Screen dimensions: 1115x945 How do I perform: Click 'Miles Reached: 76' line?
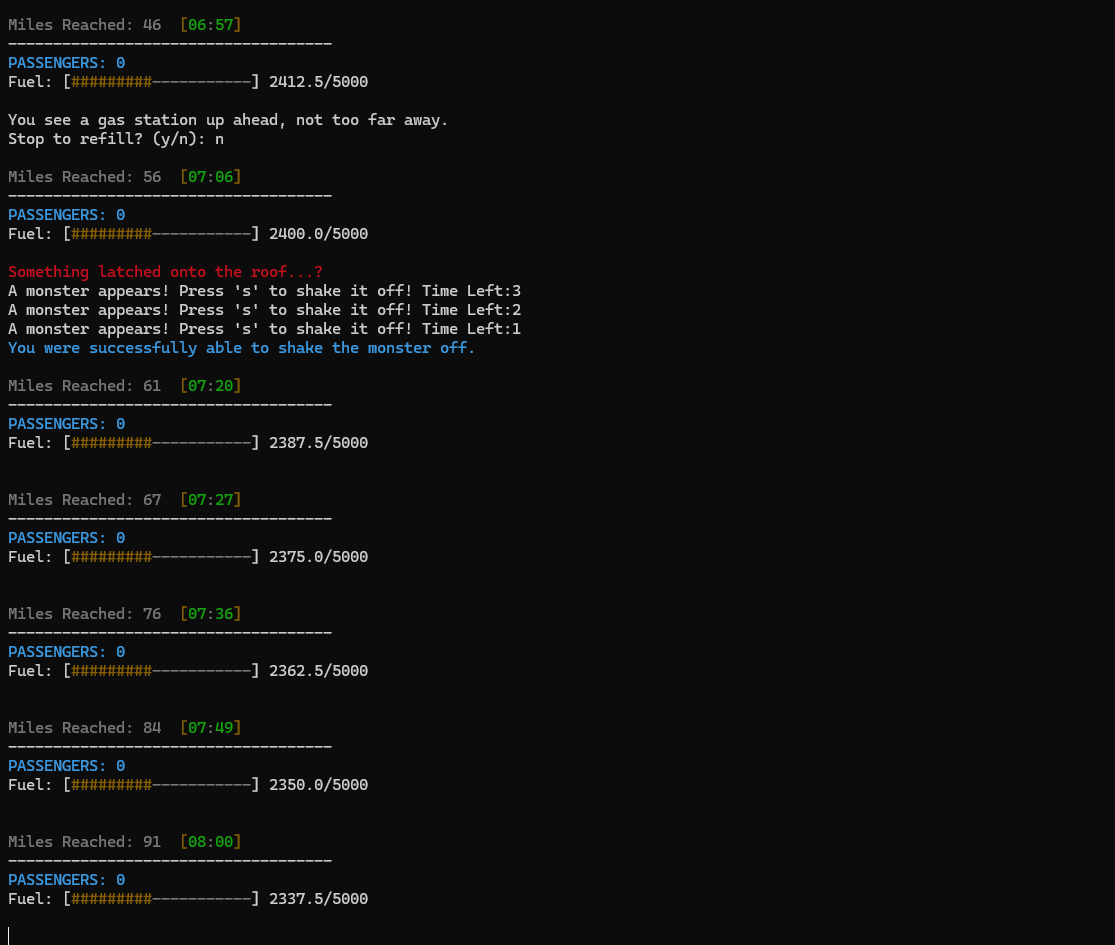click(x=85, y=614)
